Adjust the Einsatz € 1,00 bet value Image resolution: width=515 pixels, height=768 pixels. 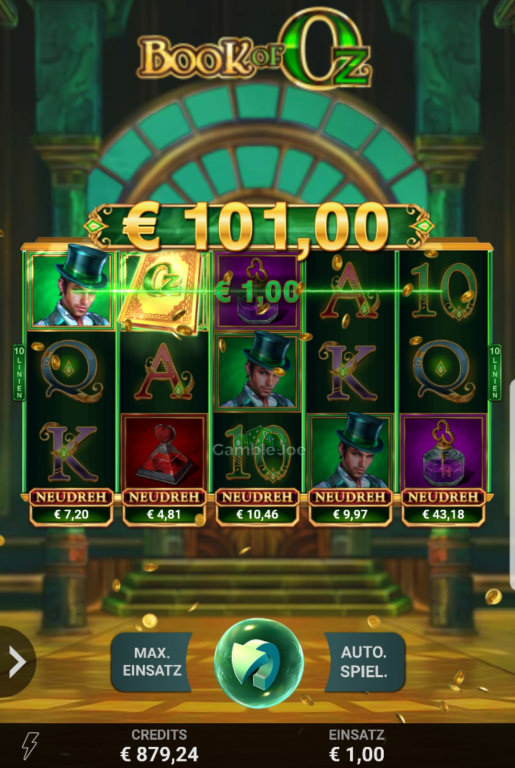[357, 746]
